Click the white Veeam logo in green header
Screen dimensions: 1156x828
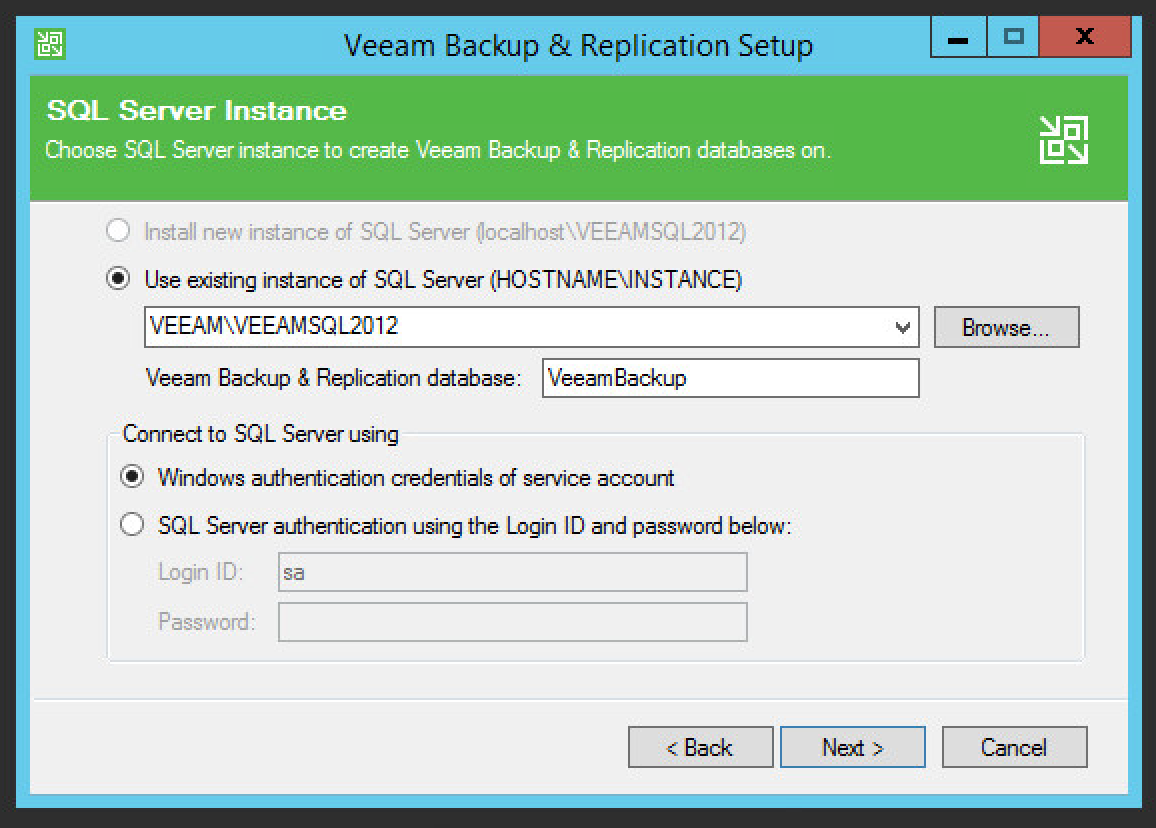(x=1063, y=140)
